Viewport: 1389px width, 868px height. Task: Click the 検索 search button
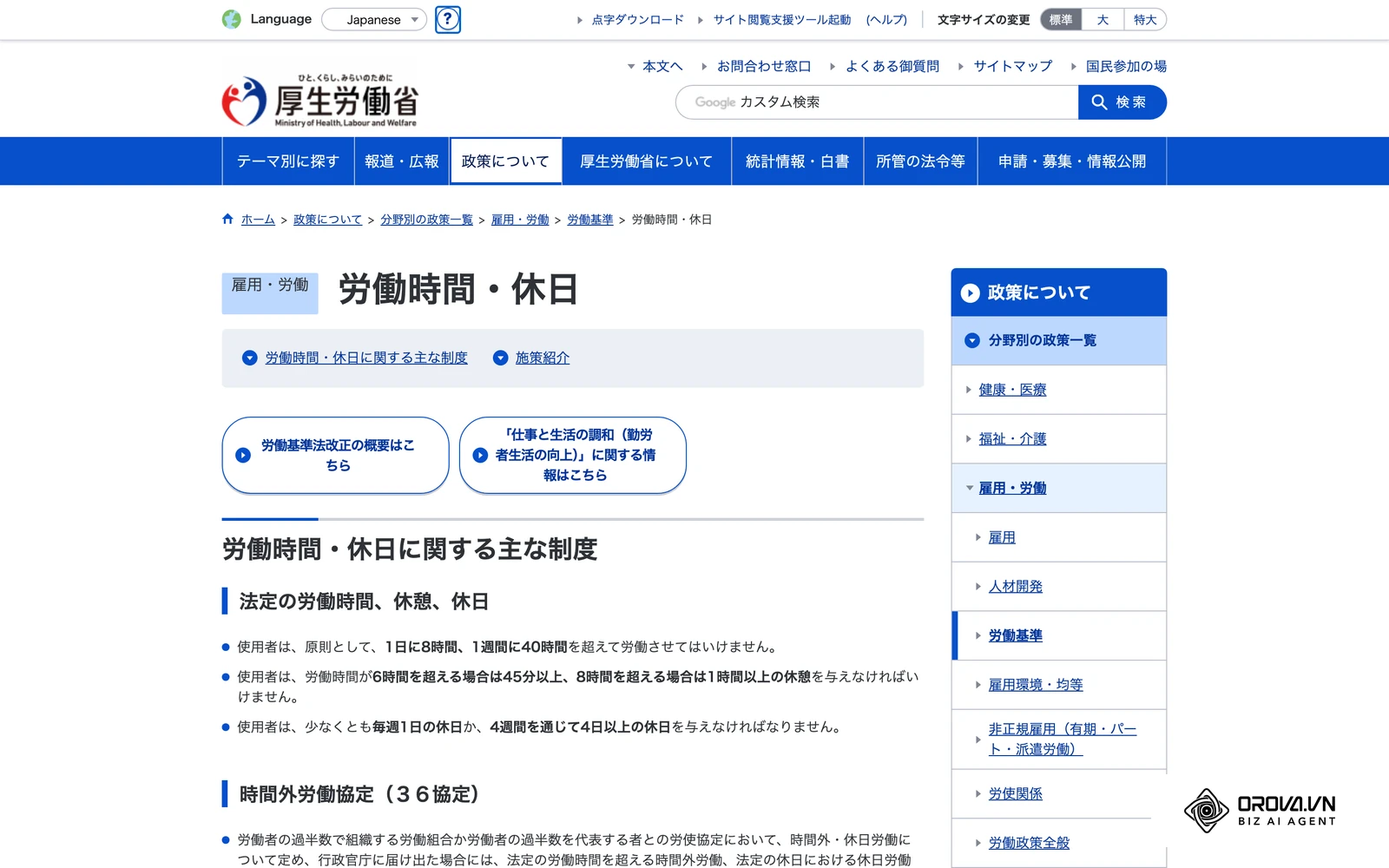pos(1122,102)
